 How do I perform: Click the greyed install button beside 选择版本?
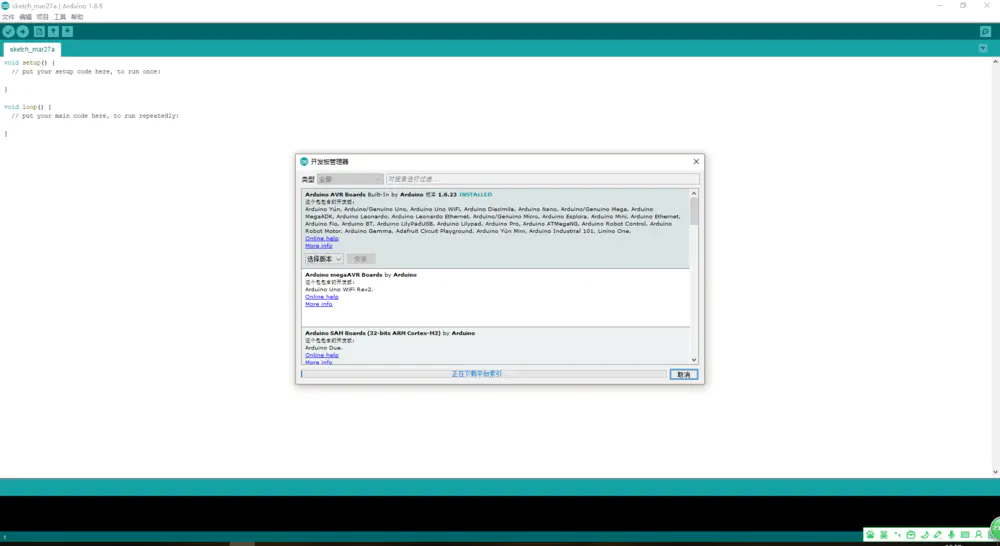coord(361,259)
